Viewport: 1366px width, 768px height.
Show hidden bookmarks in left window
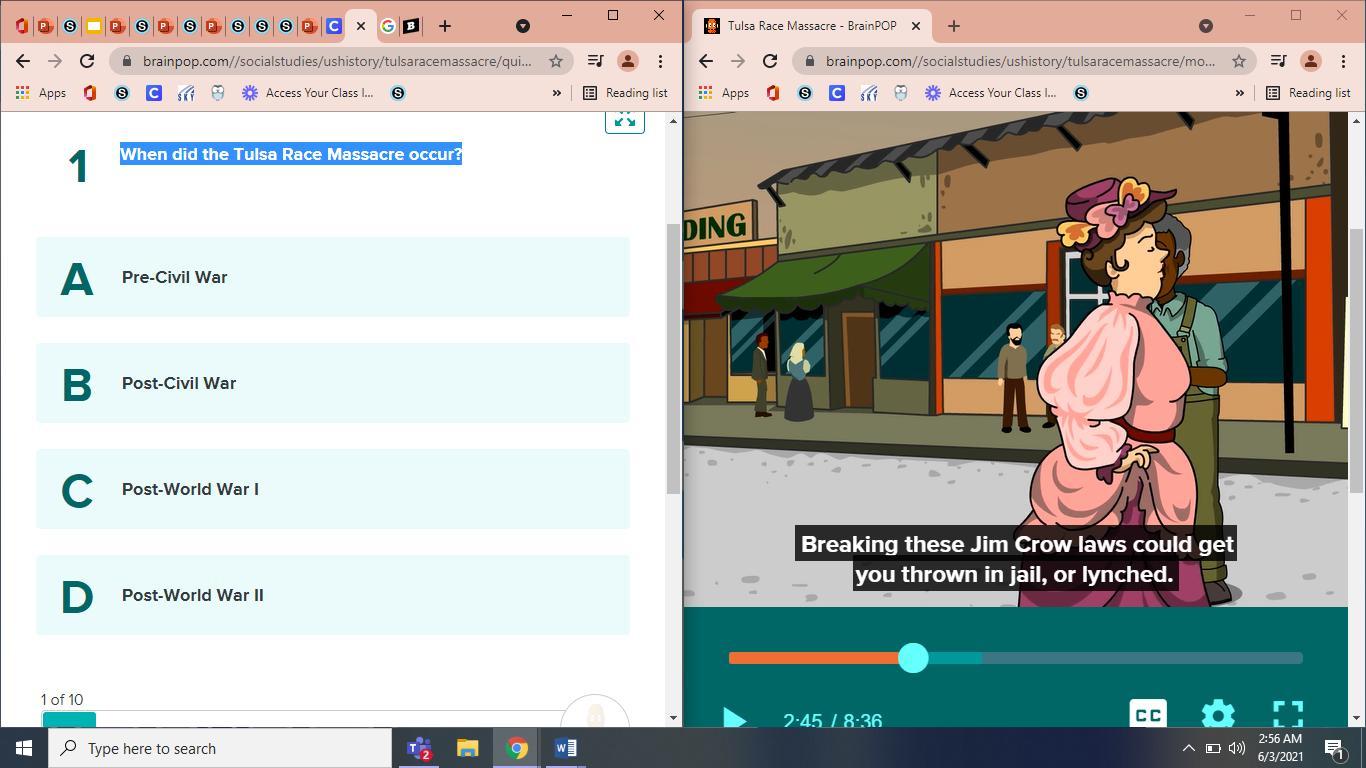[557, 93]
